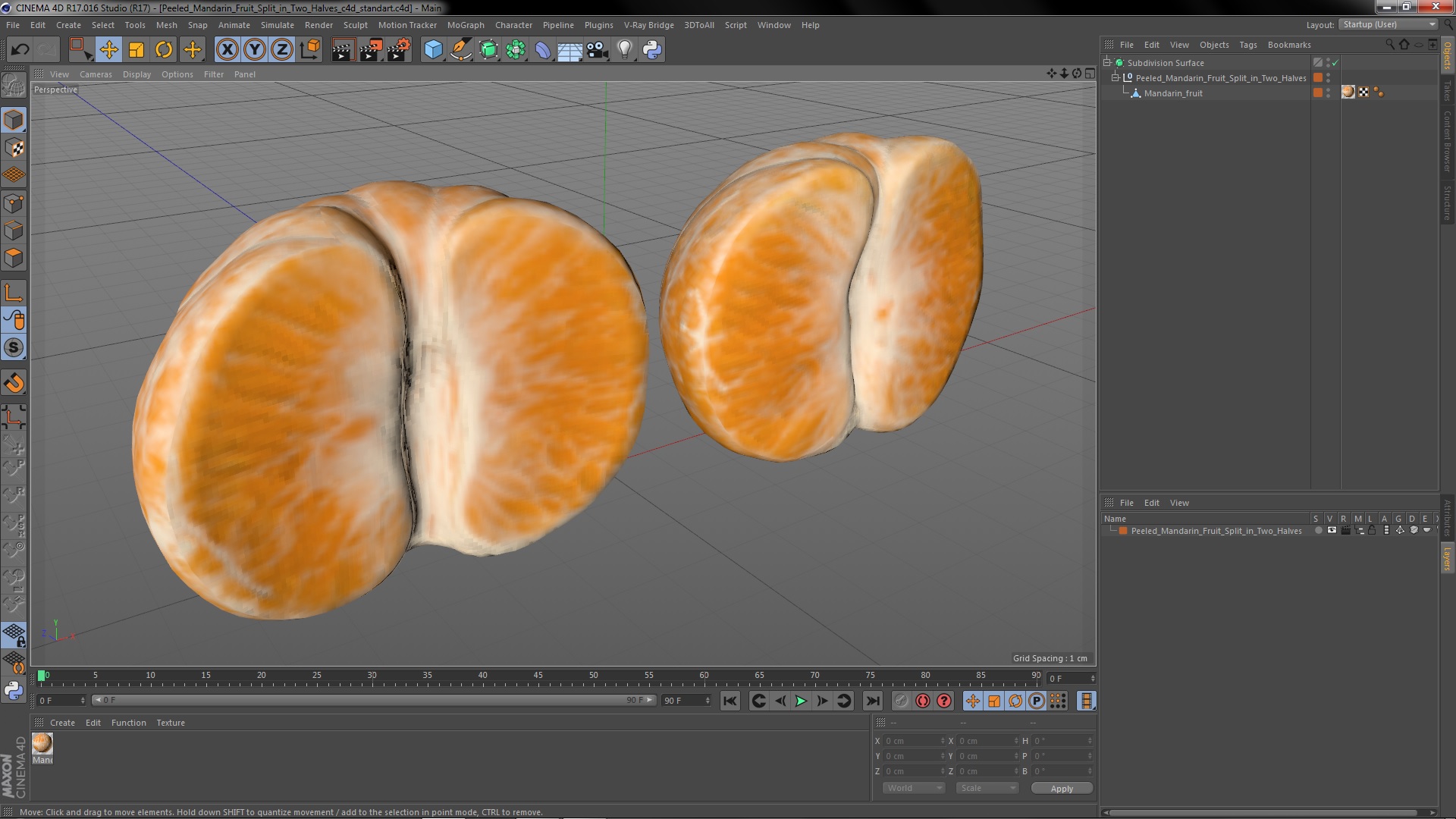
Task: Click the Python script icon in toolbar
Action: click(x=652, y=50)
